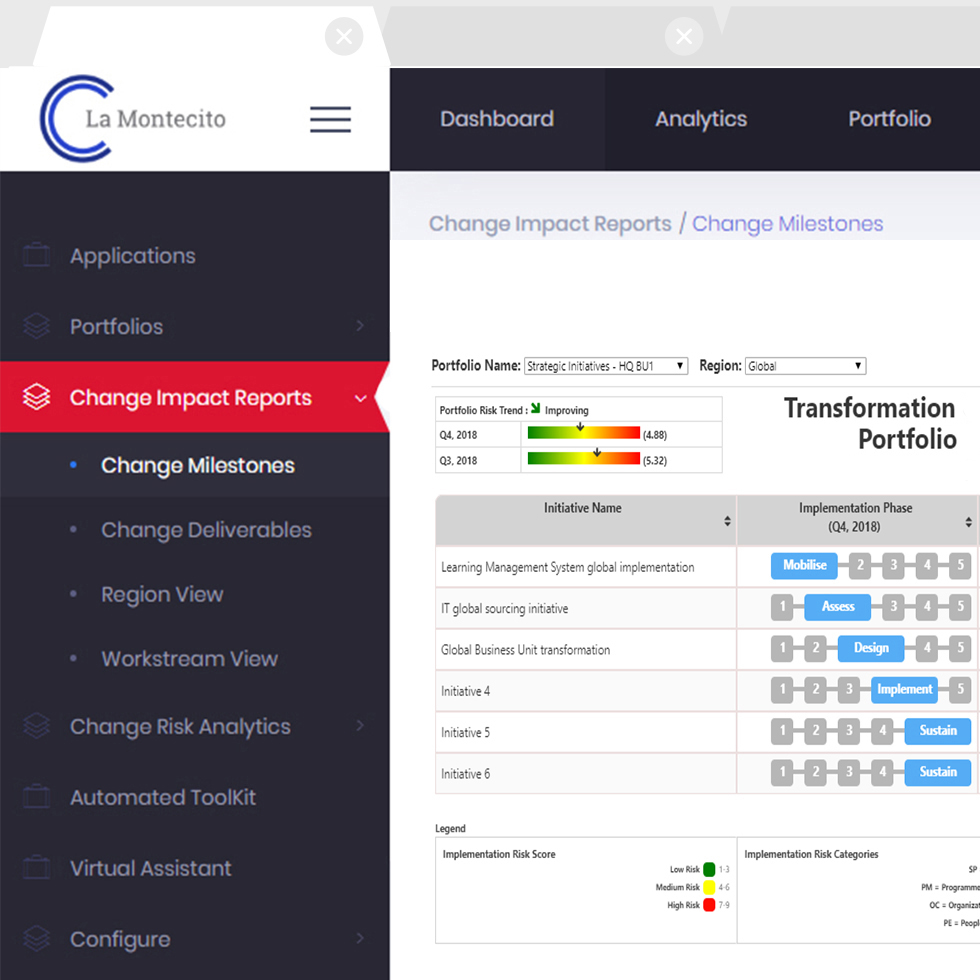
Task: Click the Applications briefcase icon
Action: point(37,256)
